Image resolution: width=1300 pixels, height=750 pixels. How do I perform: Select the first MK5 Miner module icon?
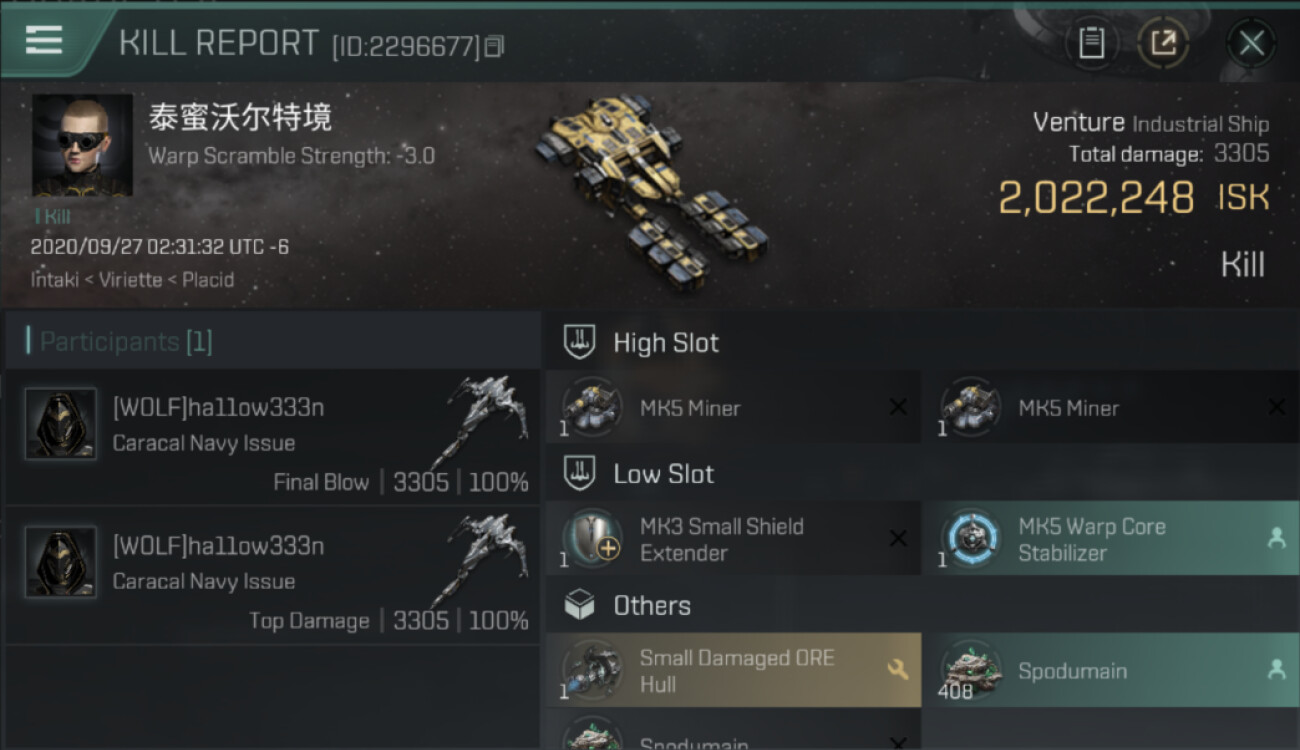(592, 408)
